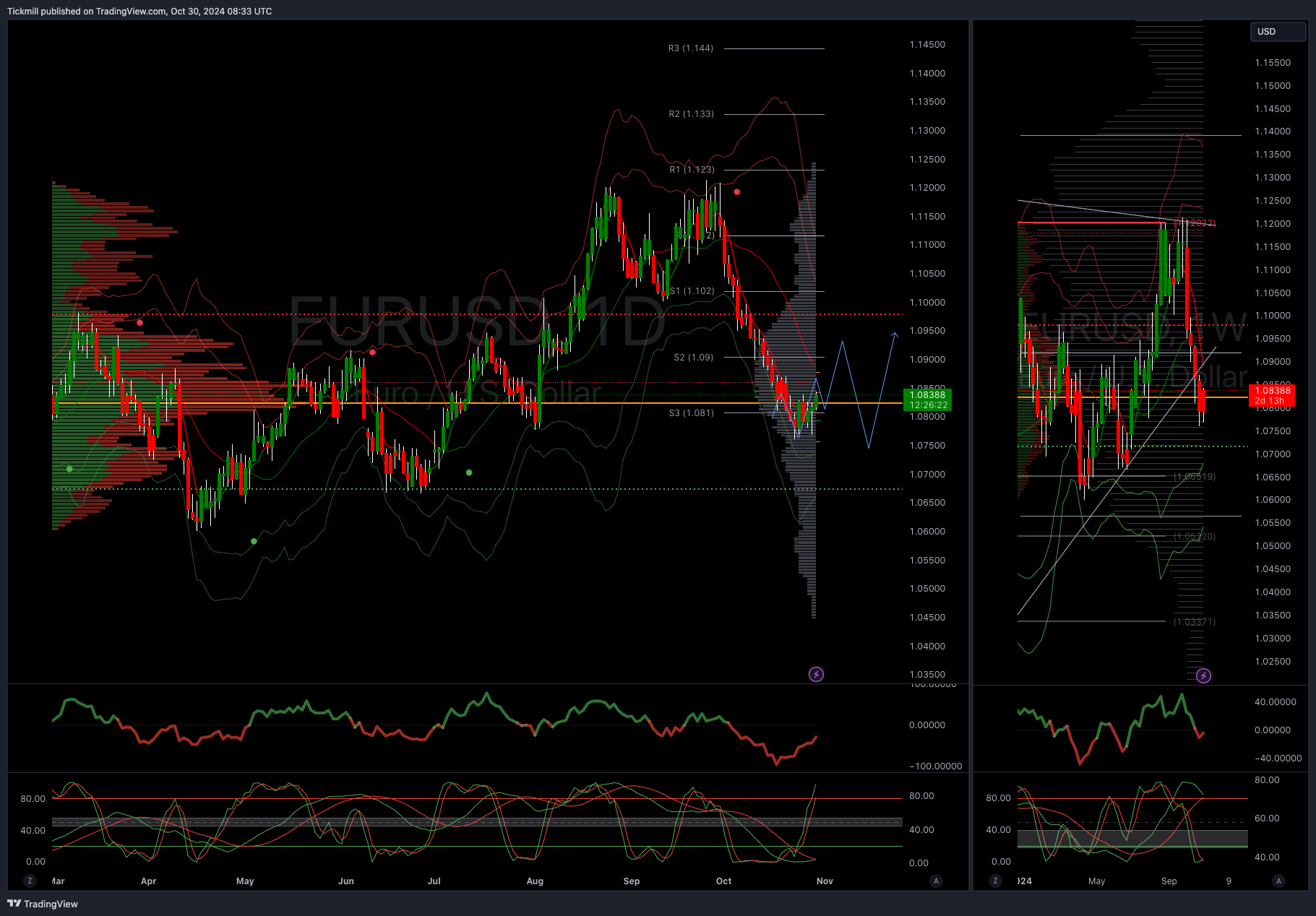Click 1.02500 on the weekly price axis
Screen dimensions: 1316x916
tap(1273, 662)
